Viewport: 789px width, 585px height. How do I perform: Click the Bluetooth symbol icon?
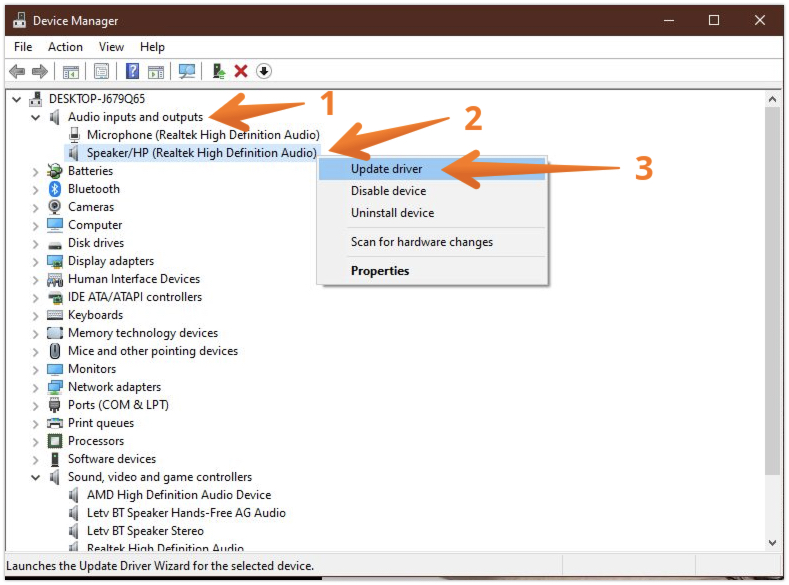[55, 189]
